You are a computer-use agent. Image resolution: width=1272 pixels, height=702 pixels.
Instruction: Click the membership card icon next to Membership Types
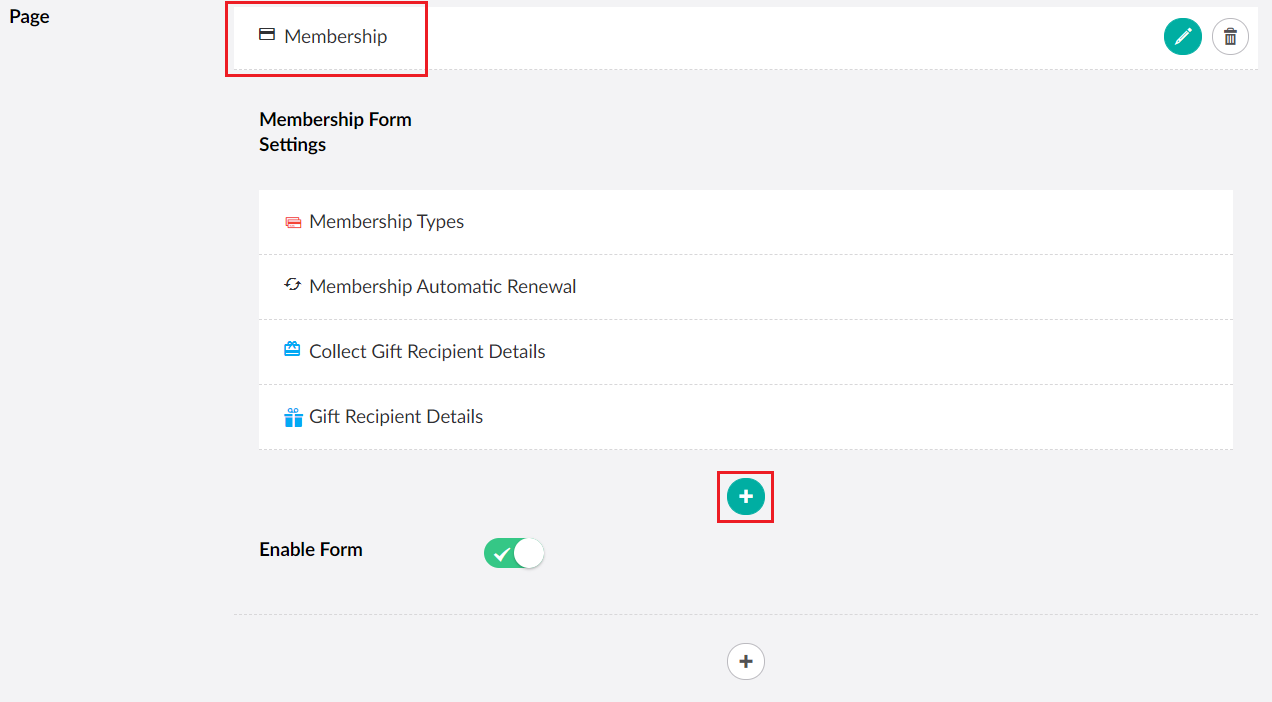[293, 221]
